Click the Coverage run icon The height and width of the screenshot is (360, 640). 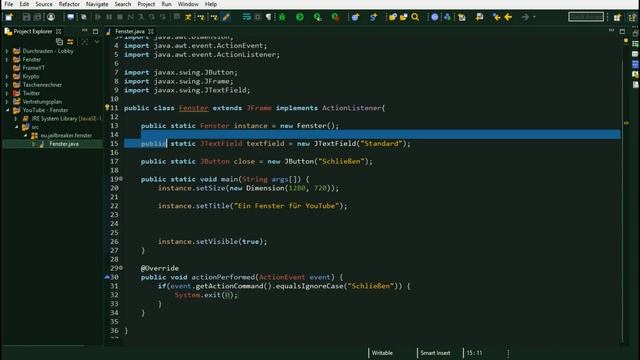pos(318,17)
